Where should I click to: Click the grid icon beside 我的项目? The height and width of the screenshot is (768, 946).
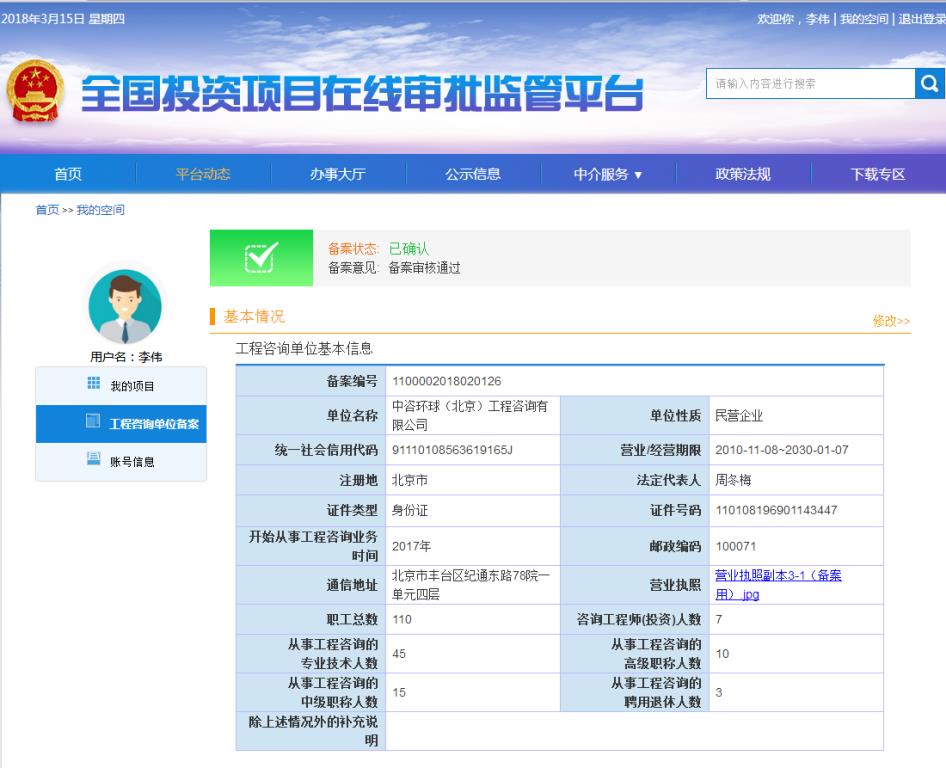[x=95, y=386]
